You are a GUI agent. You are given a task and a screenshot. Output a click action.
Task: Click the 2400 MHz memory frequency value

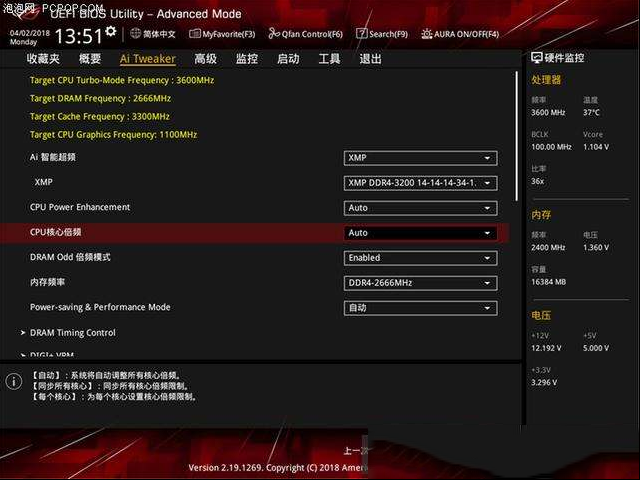(x=548, y=247)
